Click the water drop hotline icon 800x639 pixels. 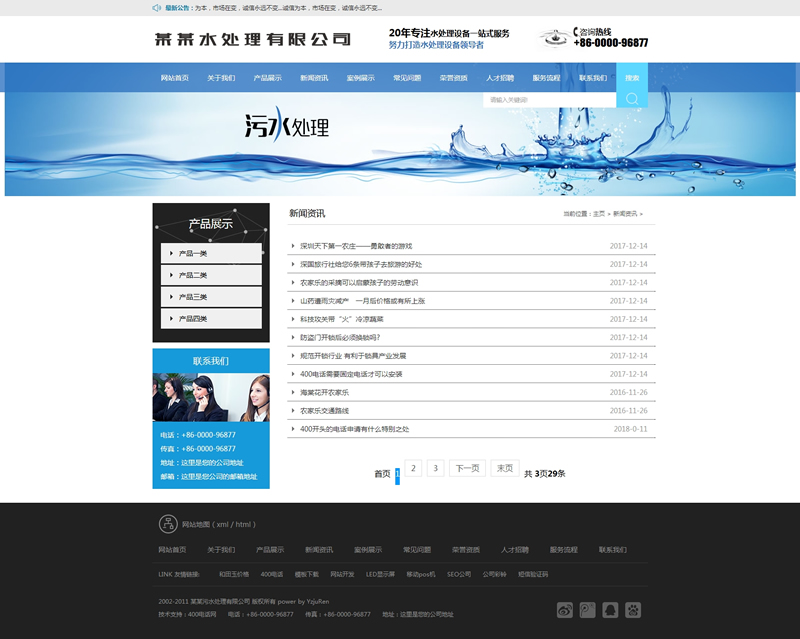[x=554, y=39]
